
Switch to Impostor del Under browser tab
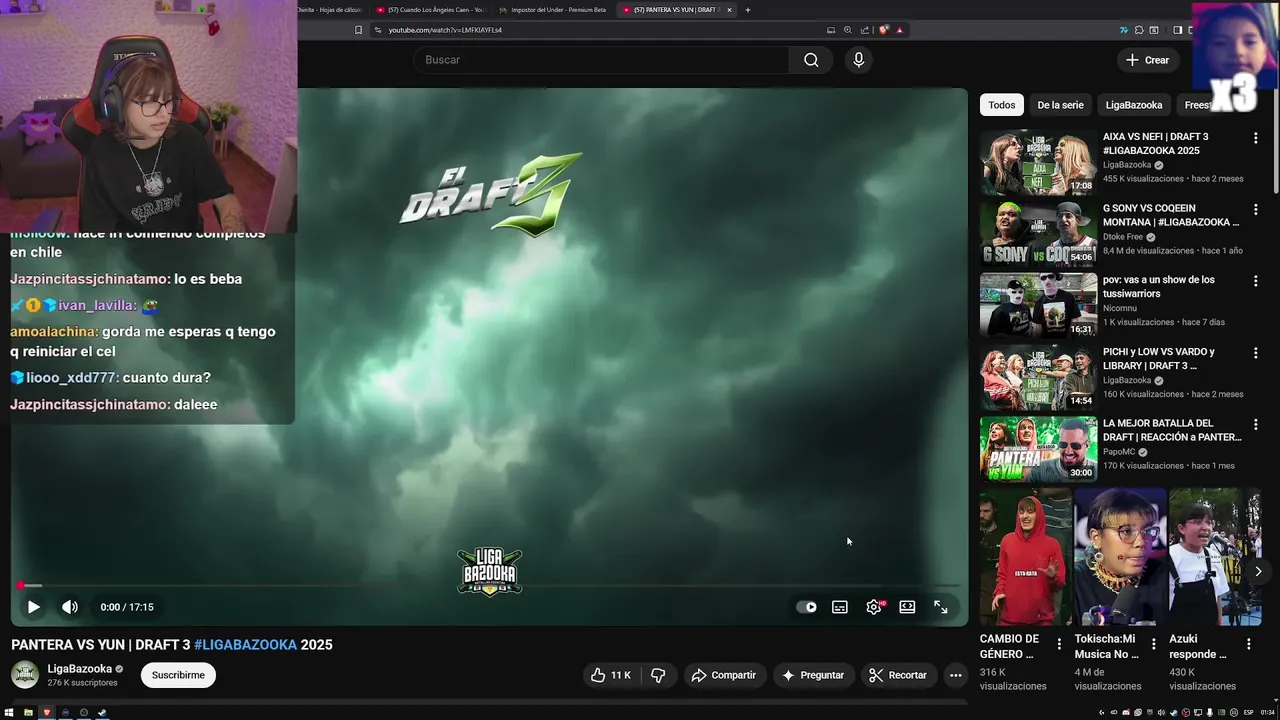click(x=553, y=10)
